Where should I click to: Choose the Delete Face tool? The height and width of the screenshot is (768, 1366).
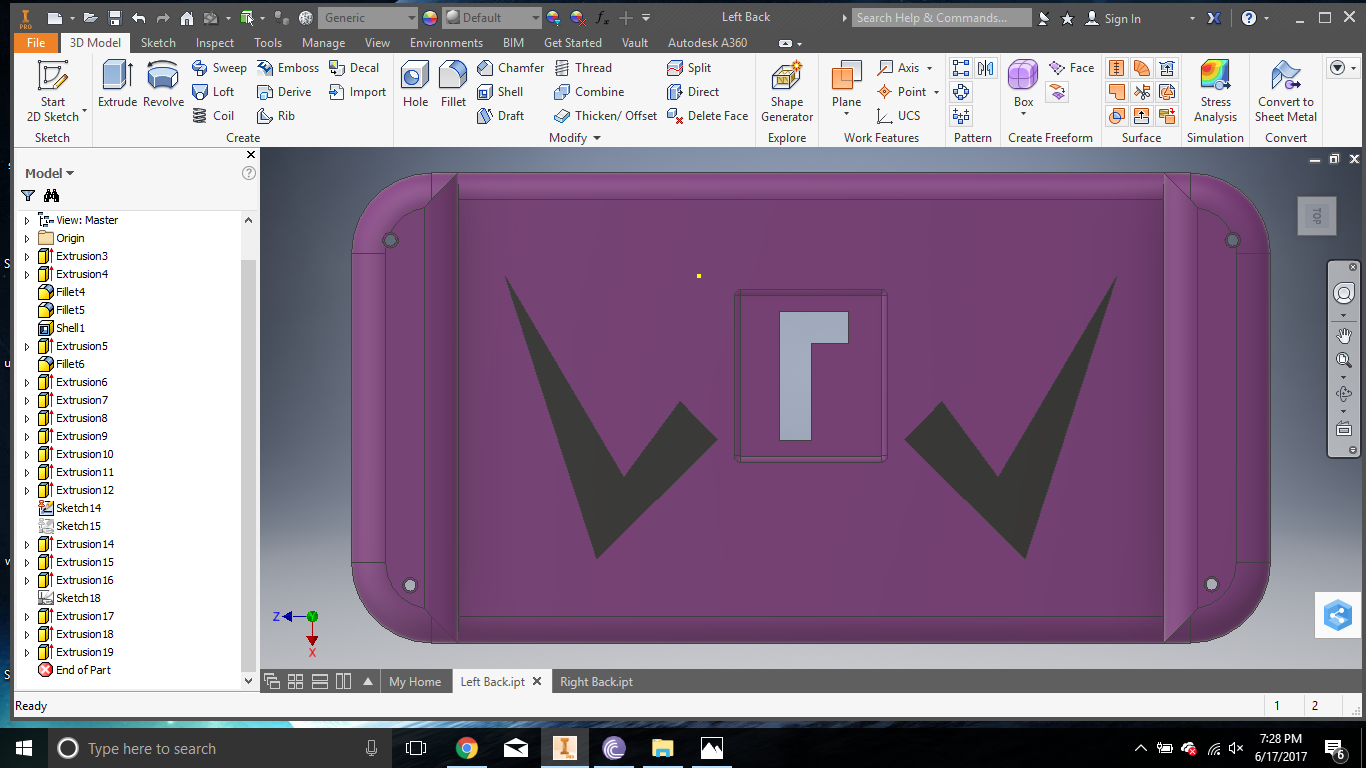[708, 116]
